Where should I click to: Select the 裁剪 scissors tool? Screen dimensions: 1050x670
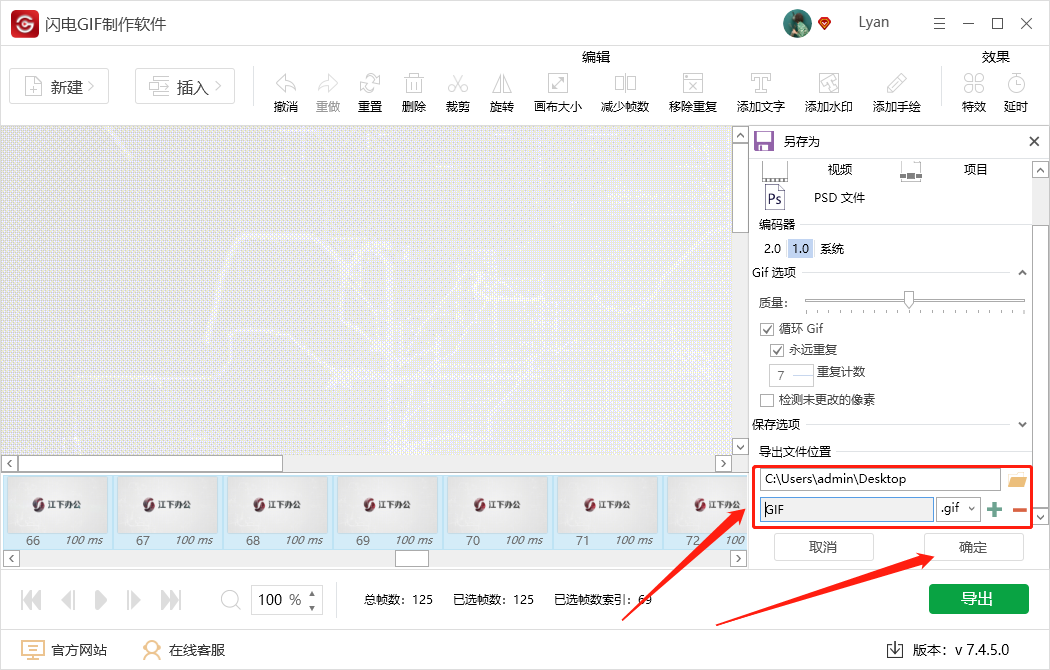coord(458,84)
